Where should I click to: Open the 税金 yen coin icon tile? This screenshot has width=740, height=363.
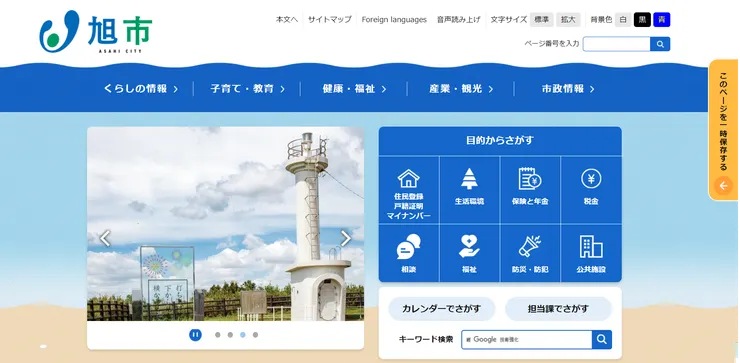click(x=591, y=190)
